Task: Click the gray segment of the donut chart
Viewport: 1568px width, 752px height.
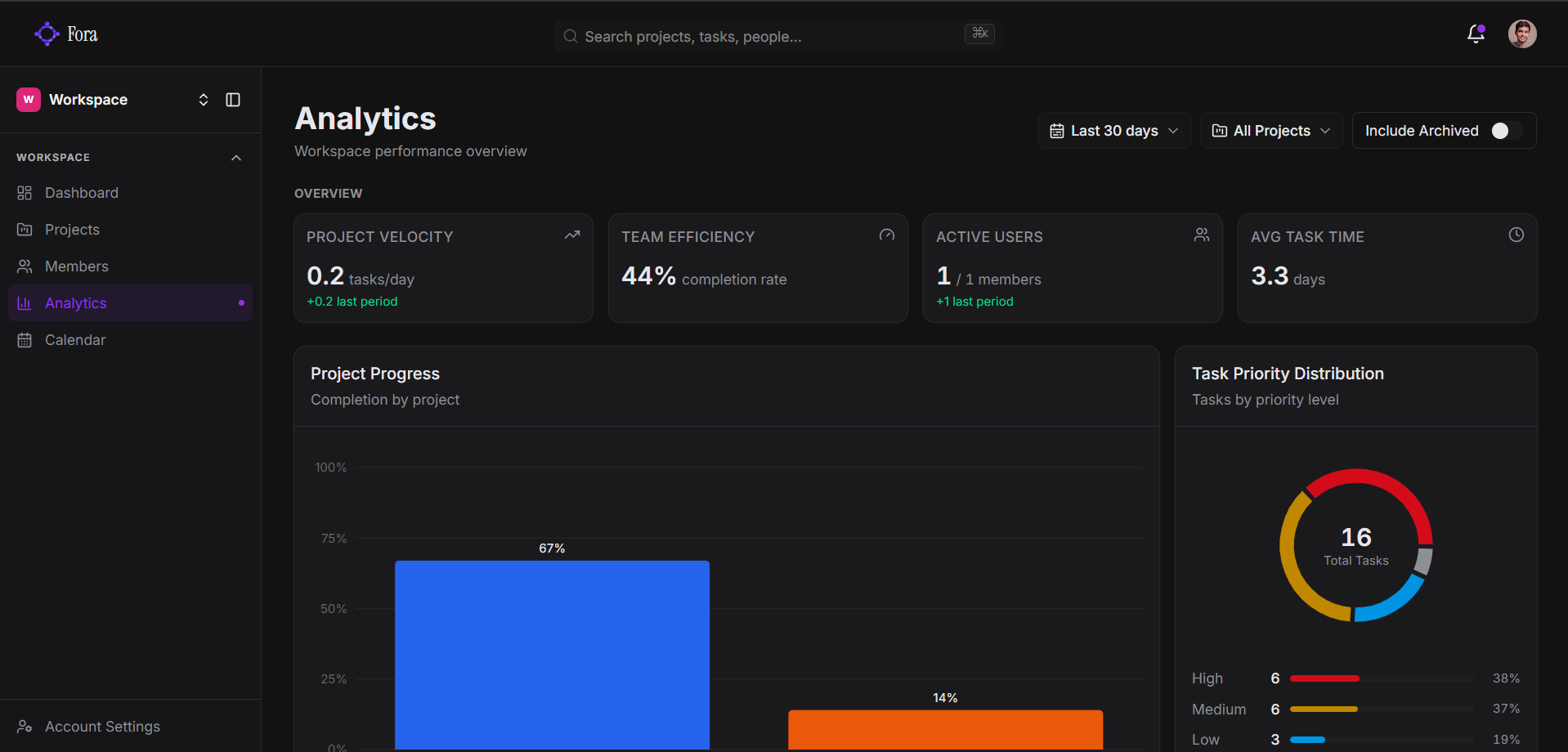Action: (1424, 561)
